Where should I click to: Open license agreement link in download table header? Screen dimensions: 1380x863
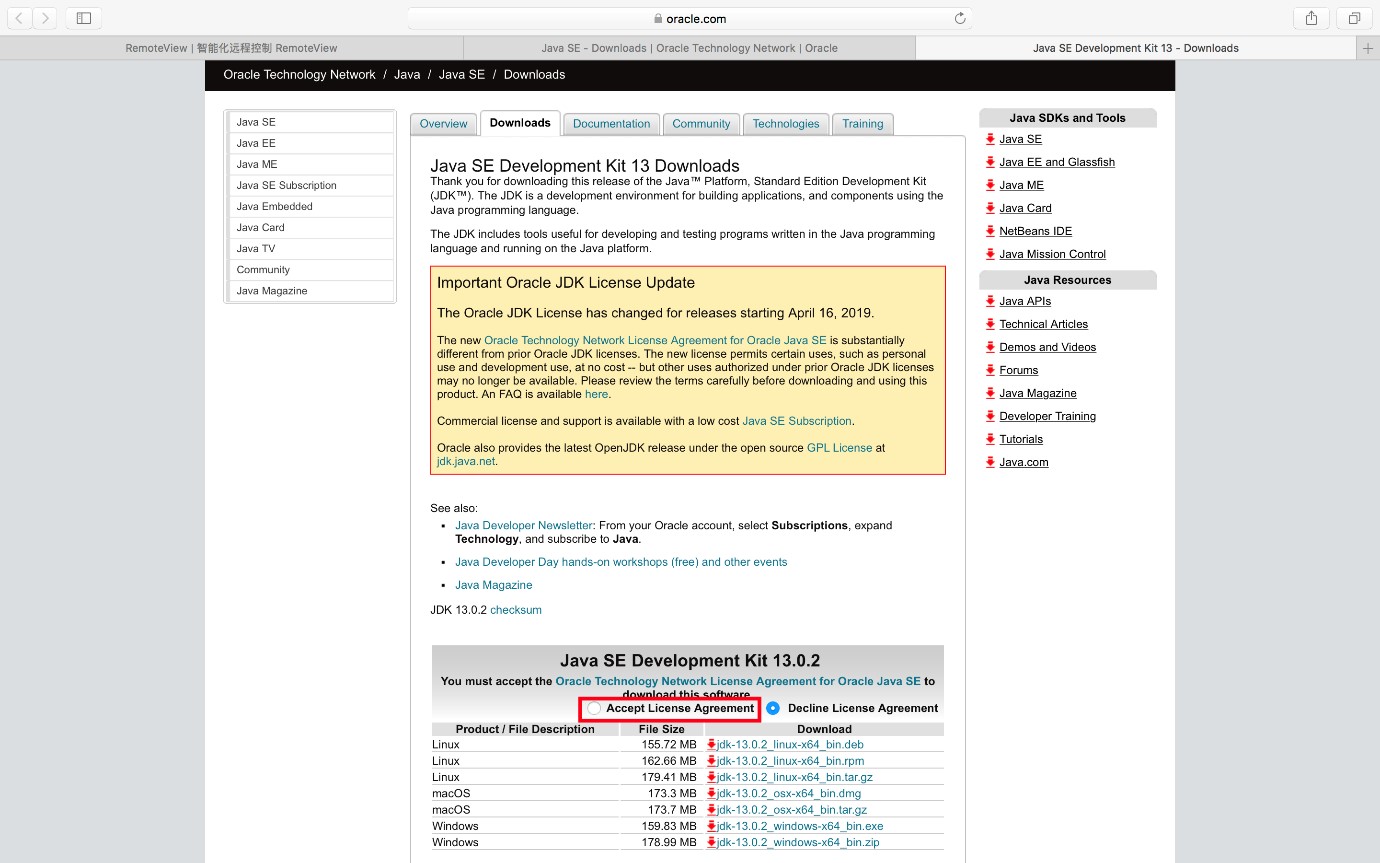[x=738, y=681]
